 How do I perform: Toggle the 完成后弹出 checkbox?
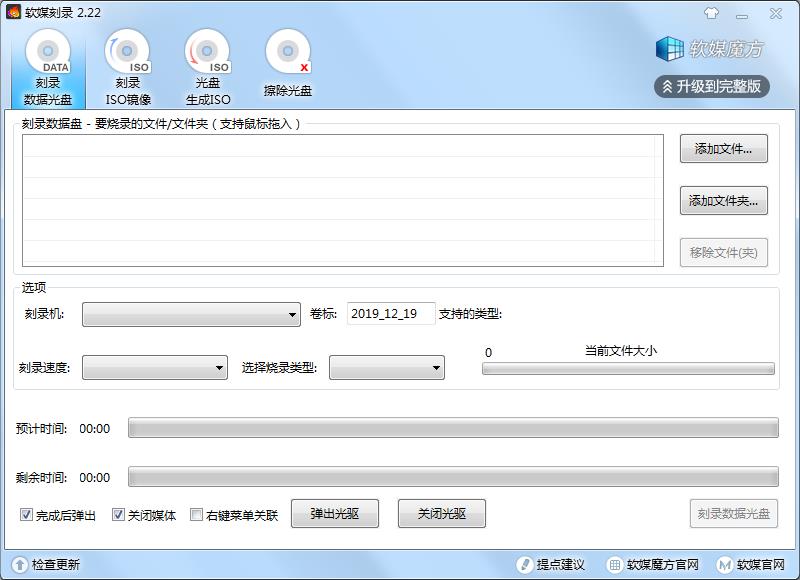pyautogui.click(x=24, y=514)
